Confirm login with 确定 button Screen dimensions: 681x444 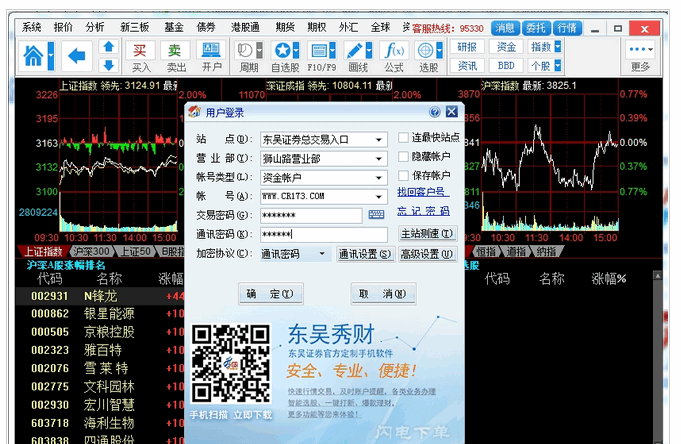tap(271, 294)
